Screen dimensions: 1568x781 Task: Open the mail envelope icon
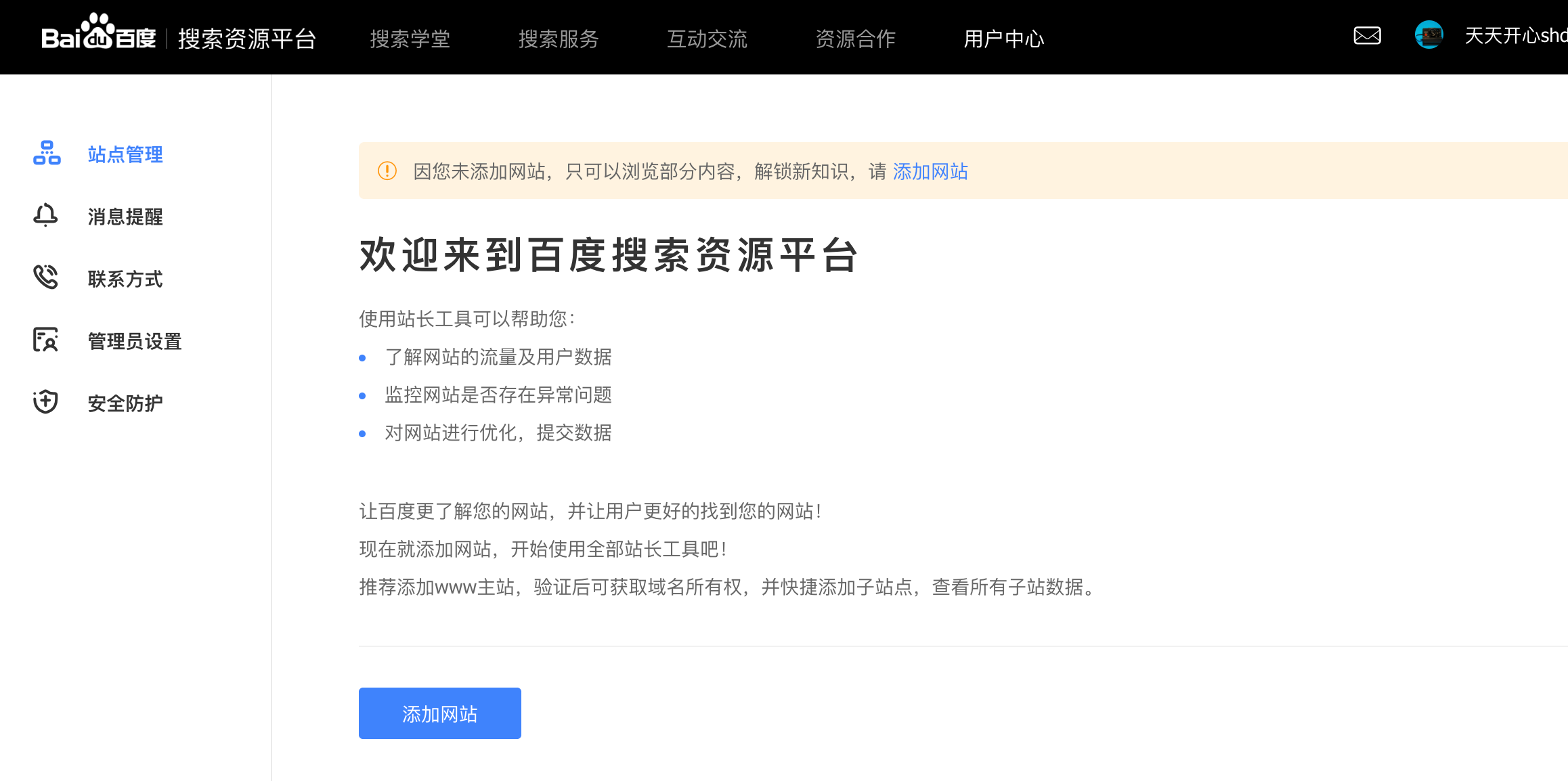1367,36
